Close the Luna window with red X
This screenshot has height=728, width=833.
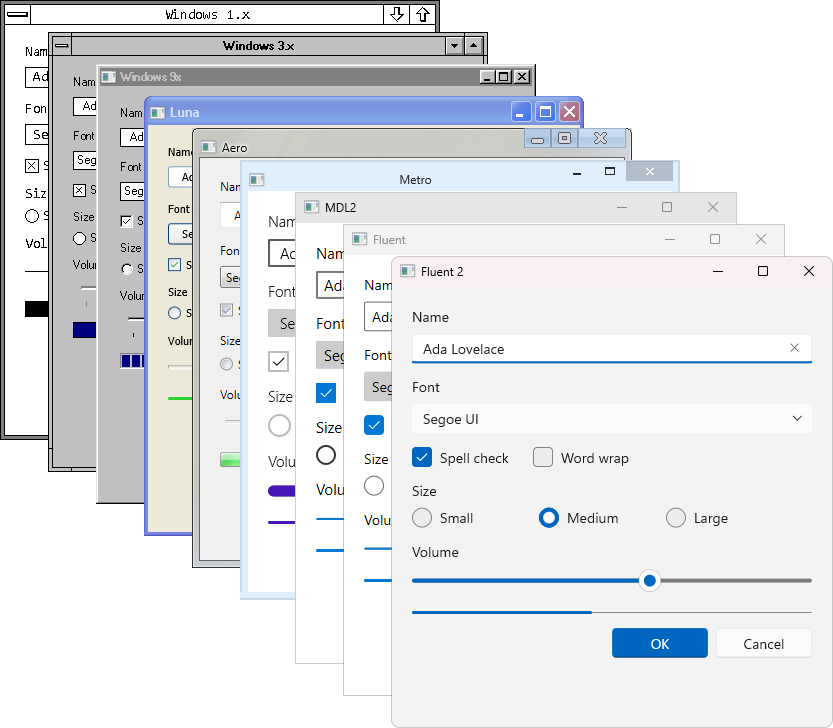(x=570, y=112)
